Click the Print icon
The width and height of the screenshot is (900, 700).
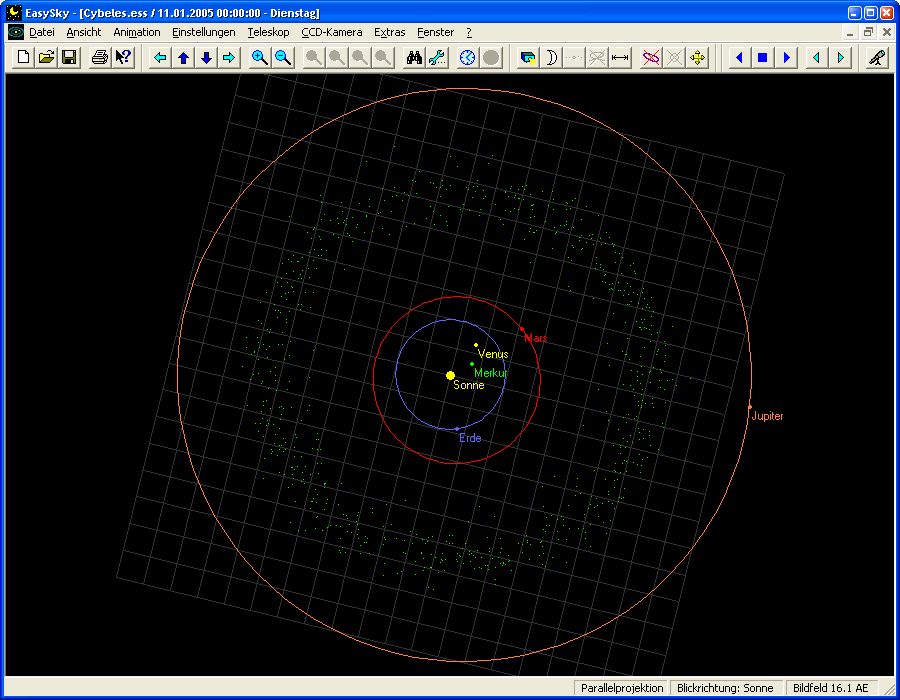coord(100,58)
